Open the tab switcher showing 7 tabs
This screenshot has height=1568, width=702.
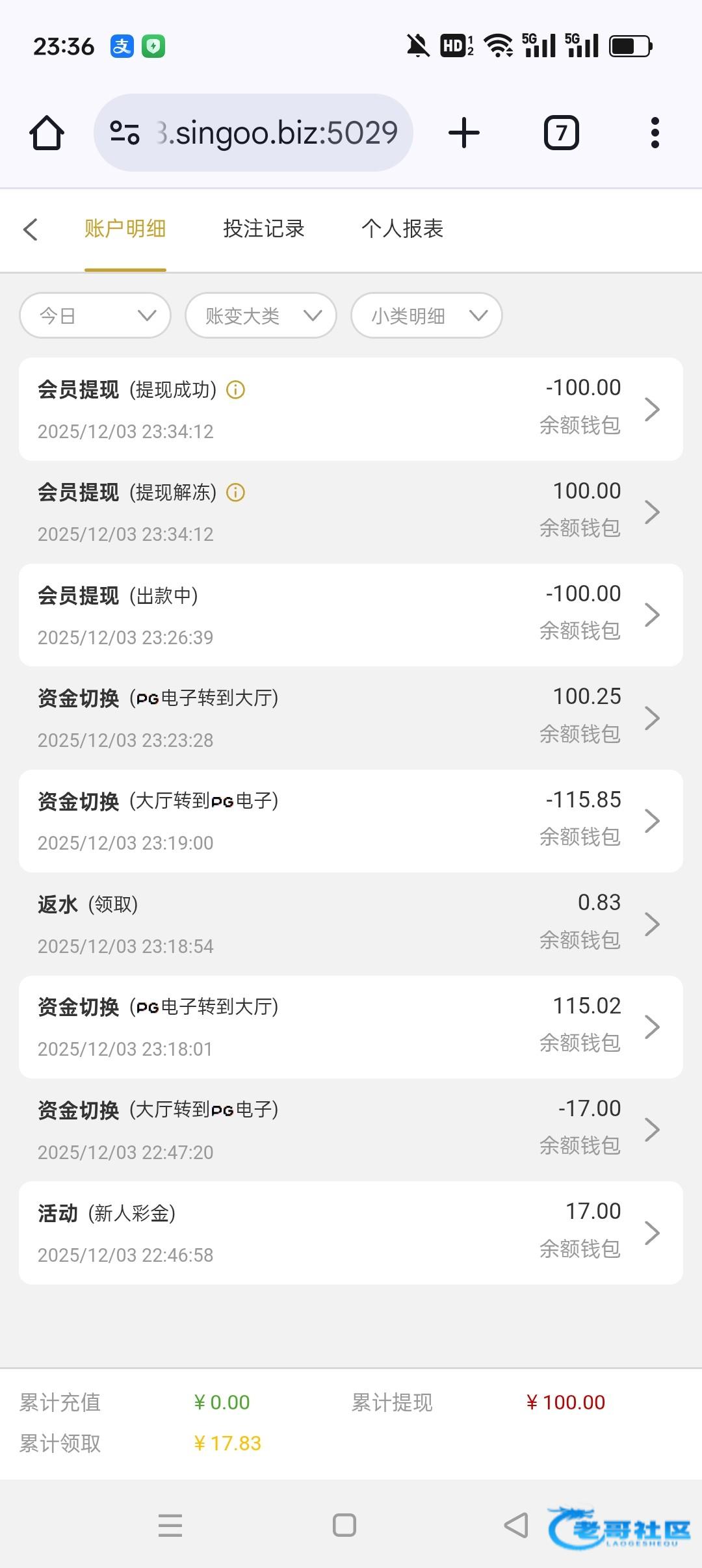561,133
